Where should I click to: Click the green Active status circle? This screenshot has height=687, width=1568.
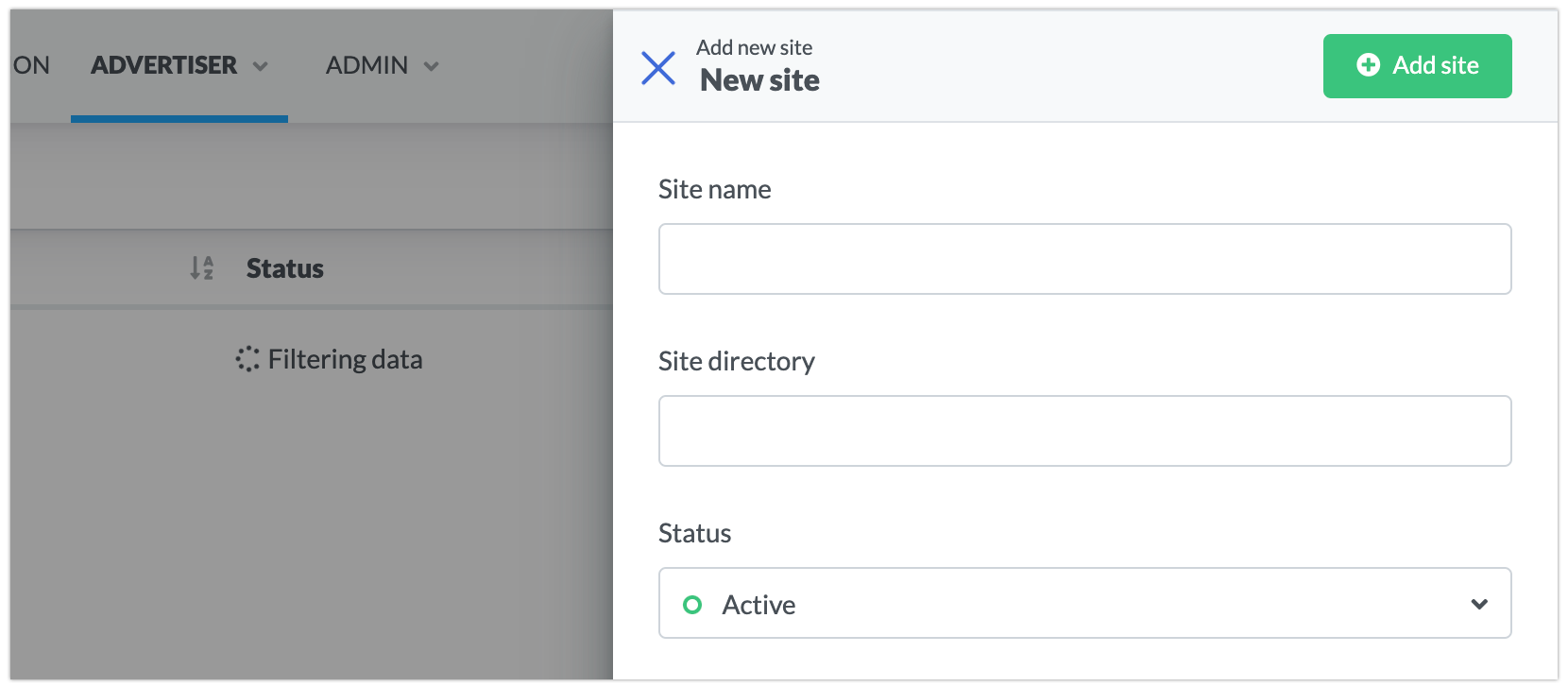[x=692, y=604]
